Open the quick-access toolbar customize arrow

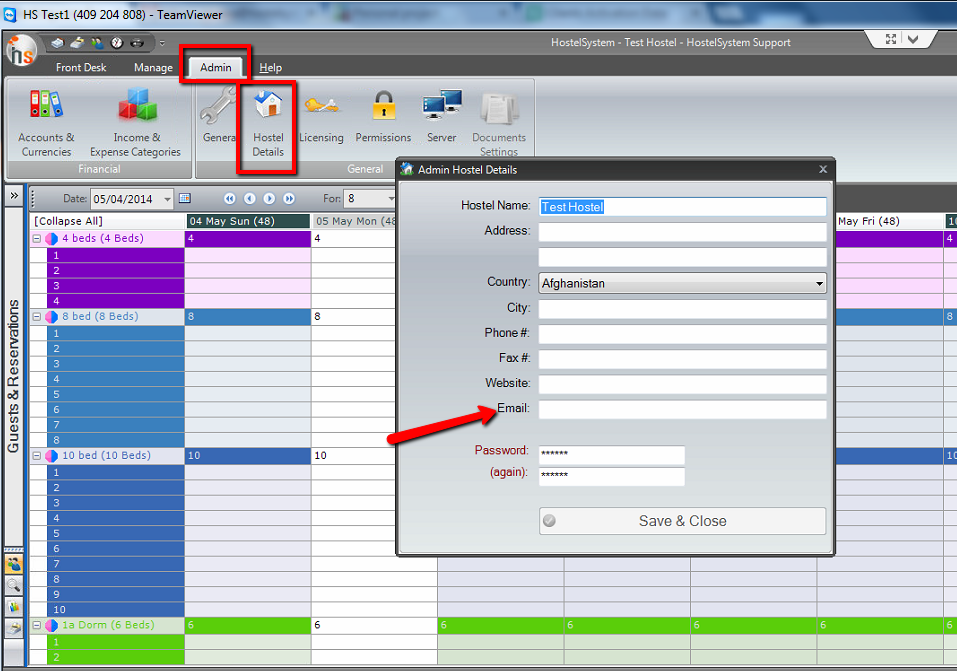pyautogui.click(x=162, y=43)
